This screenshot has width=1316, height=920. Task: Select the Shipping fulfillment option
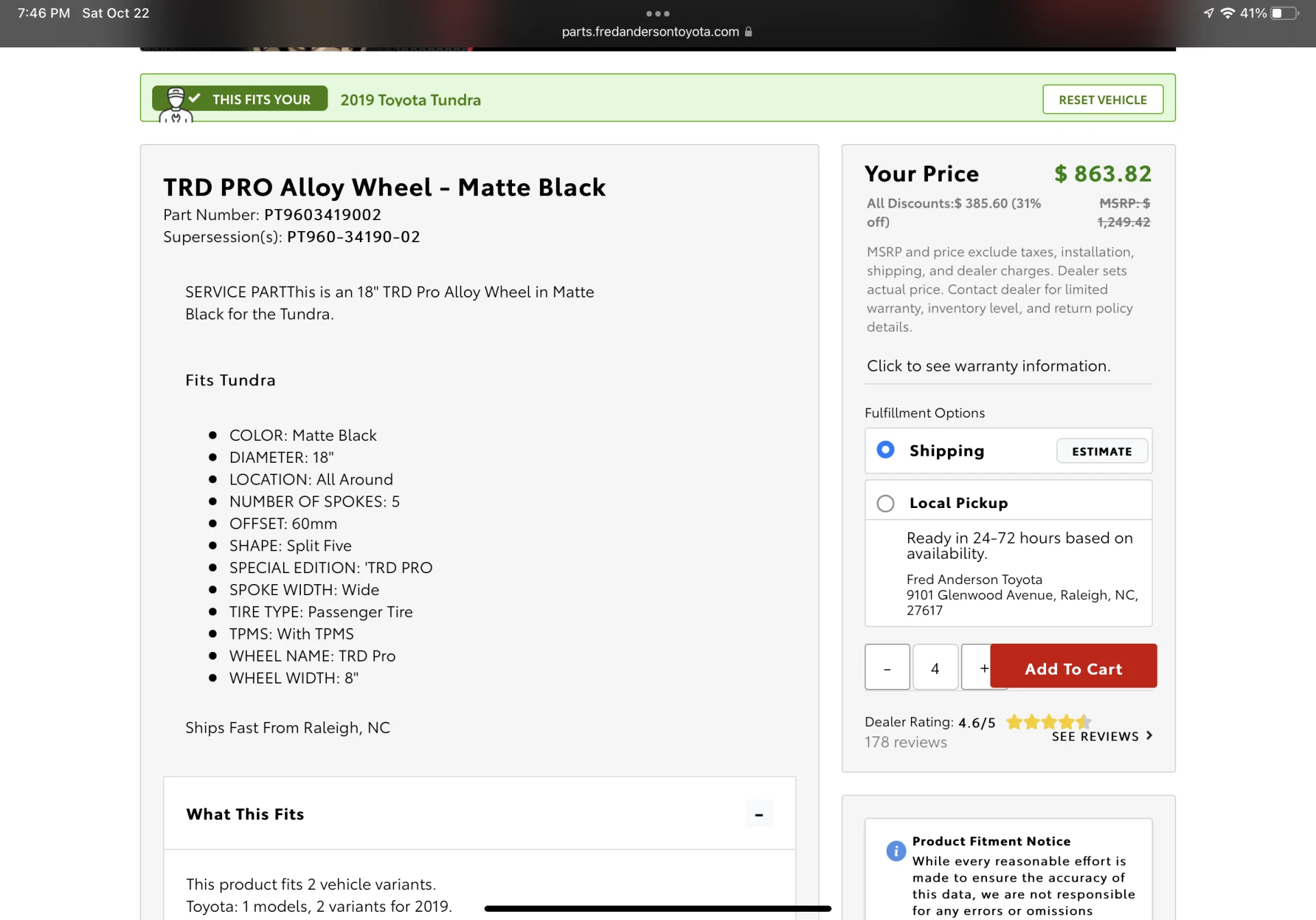coord(886,450)
